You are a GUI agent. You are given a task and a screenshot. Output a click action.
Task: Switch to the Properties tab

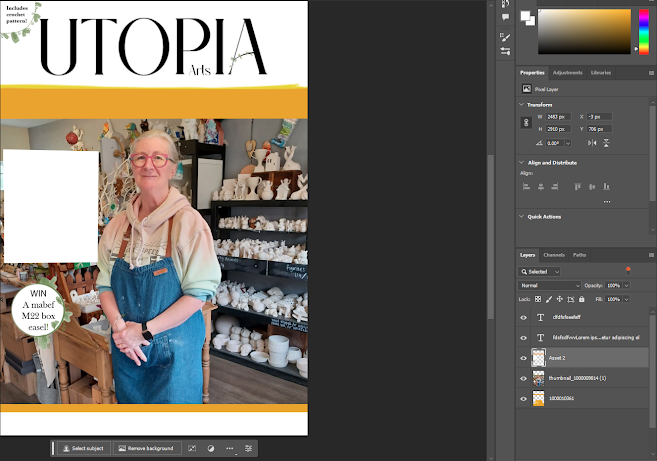point(532,73)
